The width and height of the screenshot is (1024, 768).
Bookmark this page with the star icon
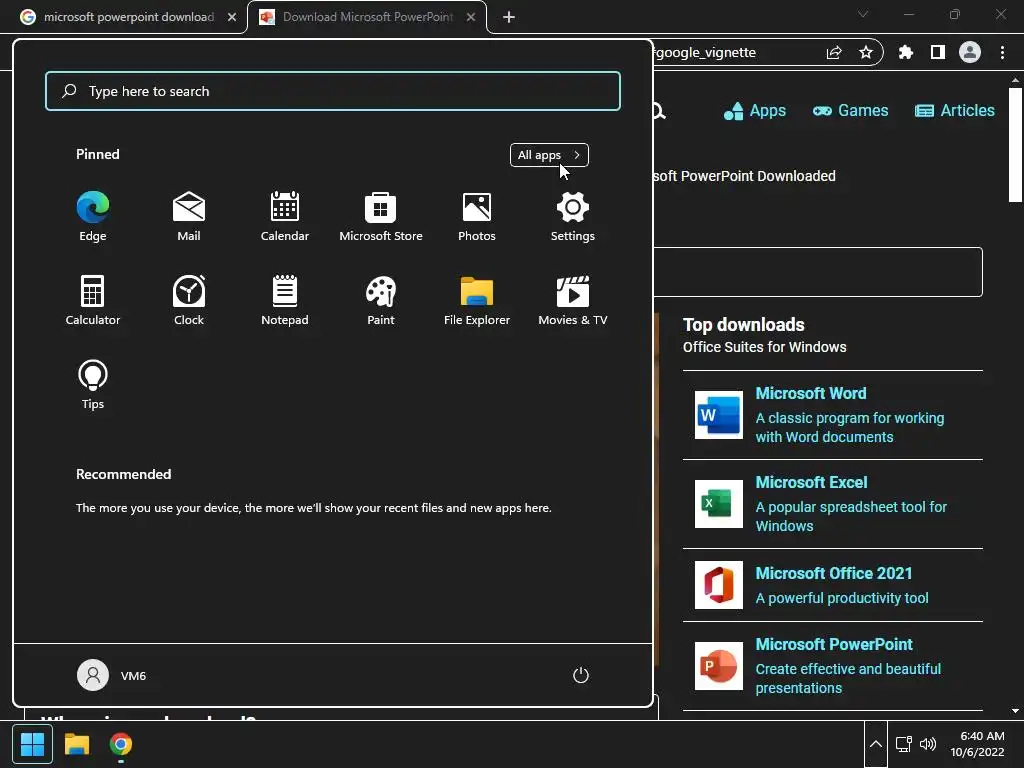(866, 52)
